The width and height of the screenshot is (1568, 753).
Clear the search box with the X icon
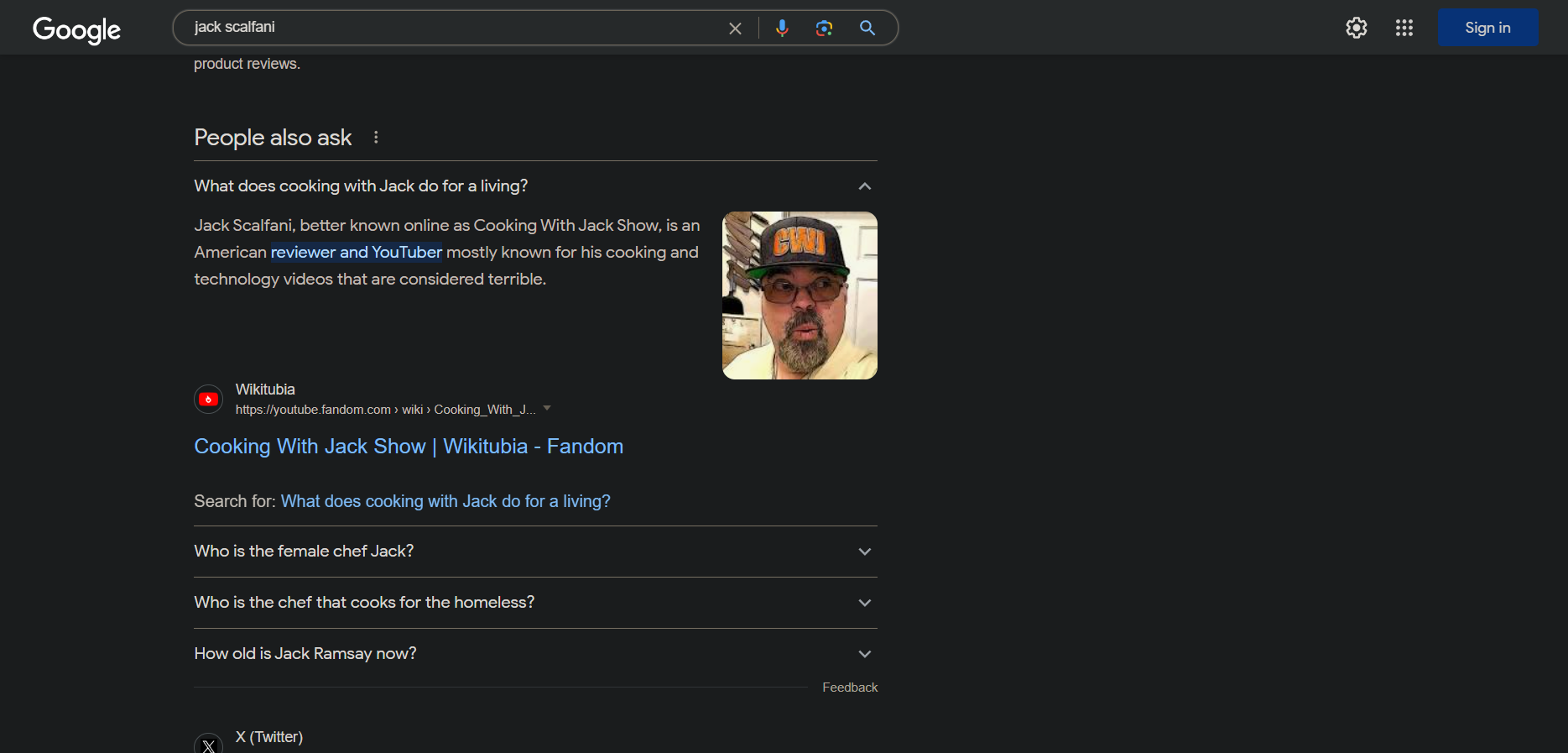pyautogui.click(x=735, y=29)
